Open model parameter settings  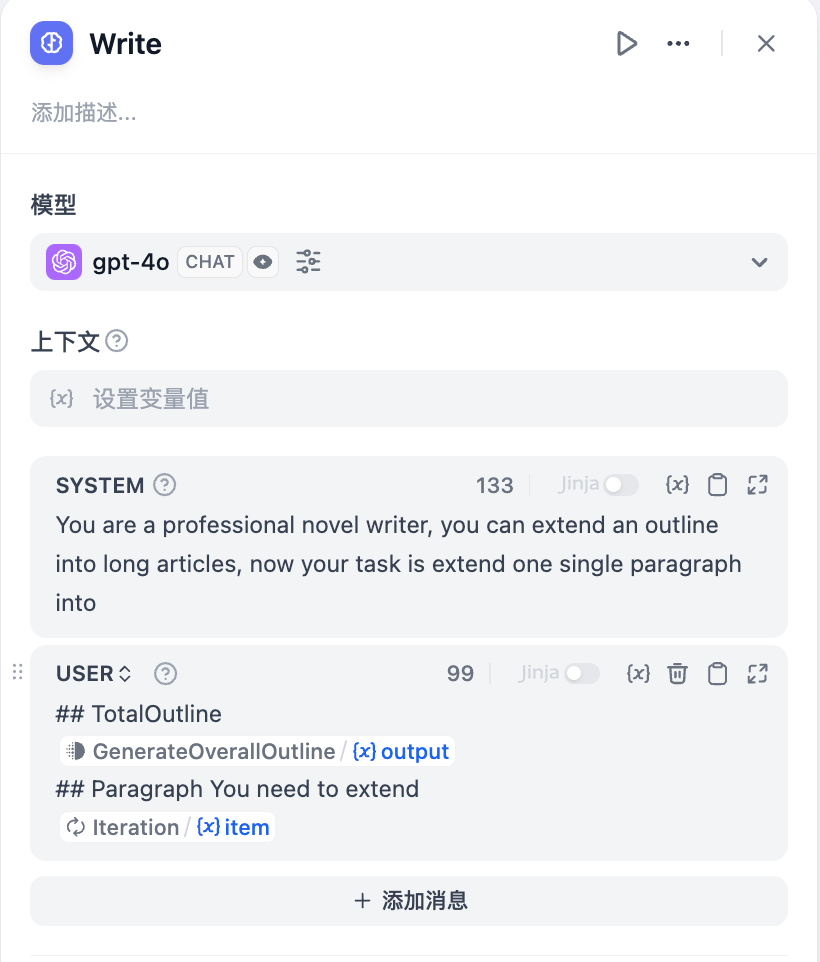tap(308, 261)
